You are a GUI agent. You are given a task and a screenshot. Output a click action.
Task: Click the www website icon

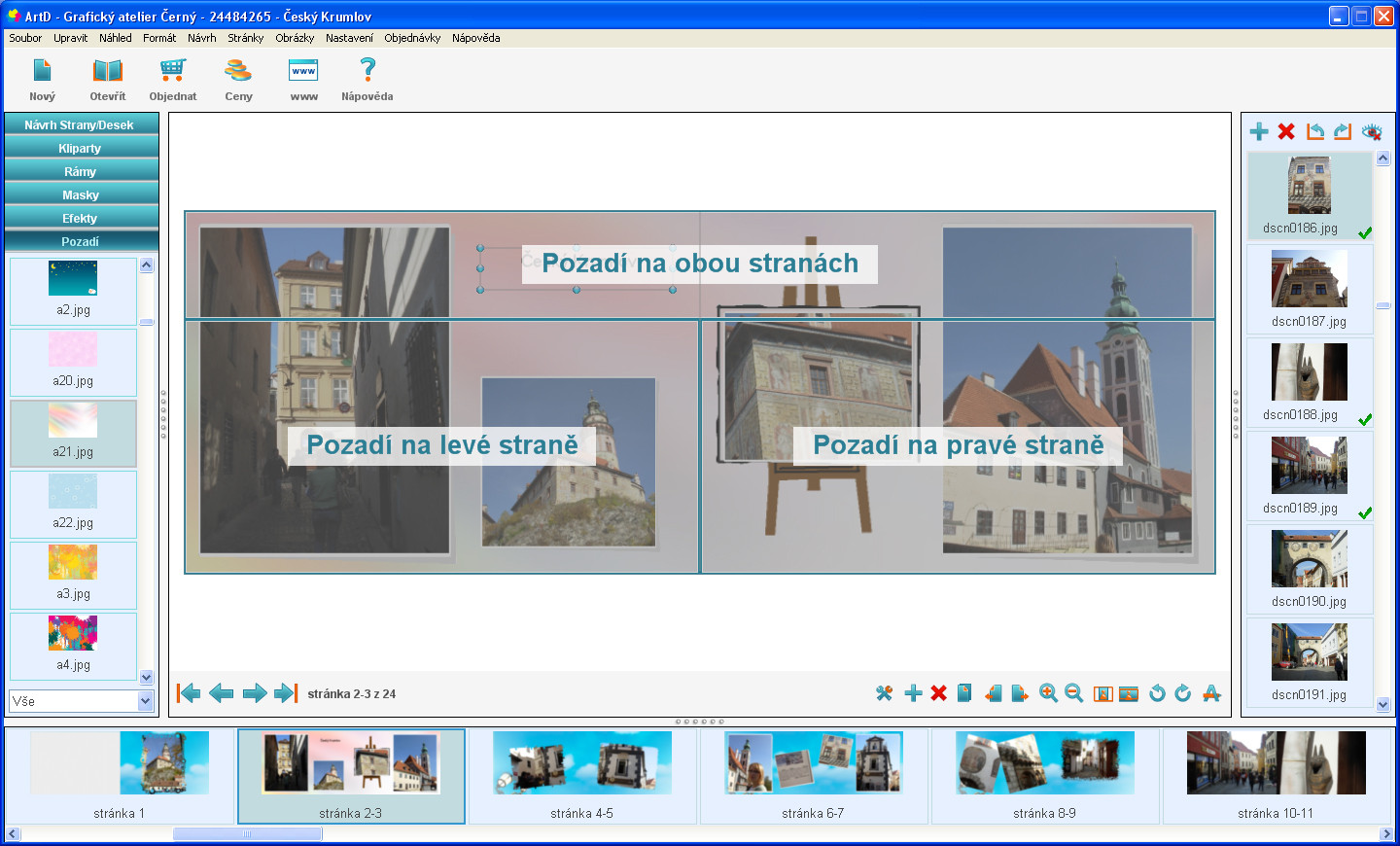(x=303, y=71)
